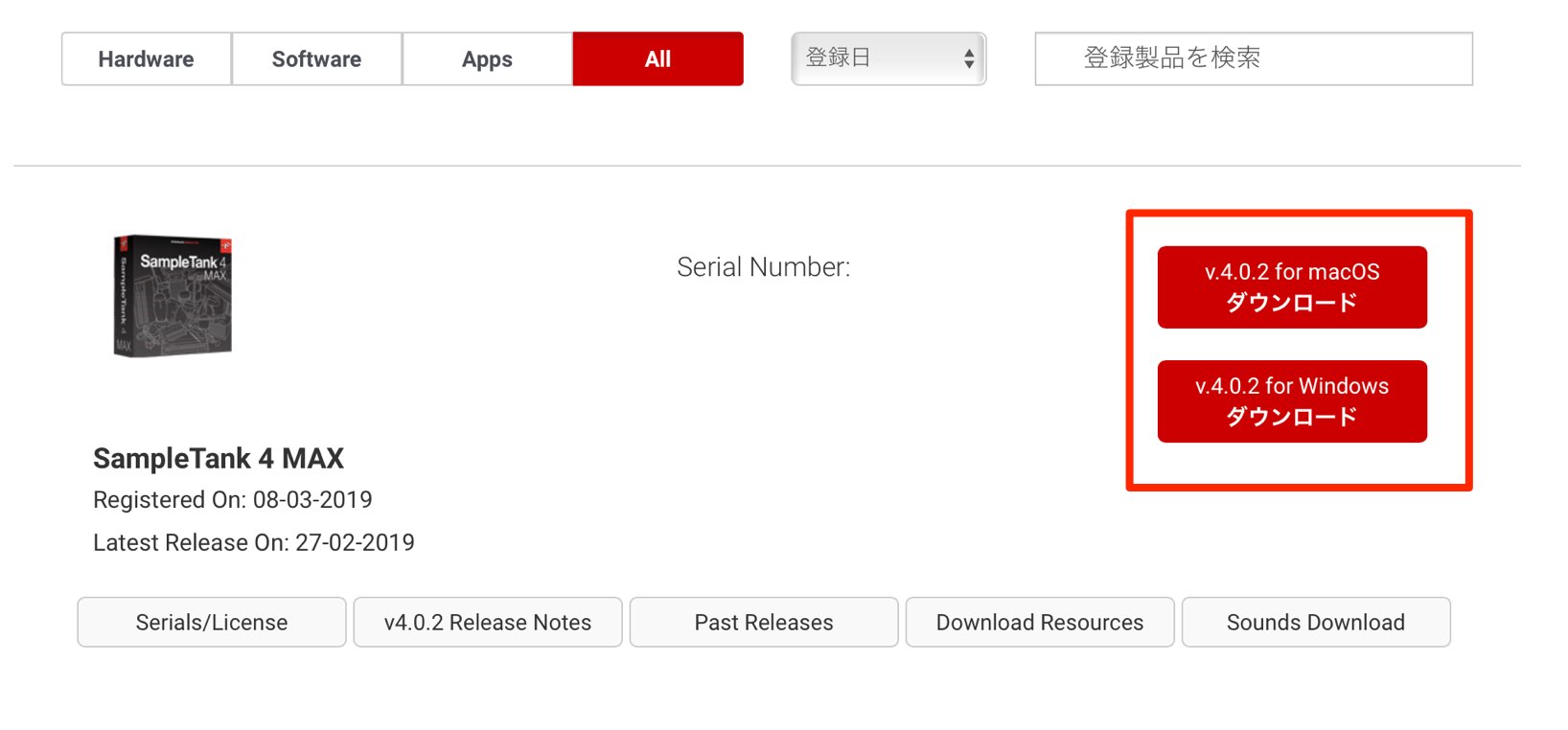
Task: Open Download Resources
Action: point(1040,623)
